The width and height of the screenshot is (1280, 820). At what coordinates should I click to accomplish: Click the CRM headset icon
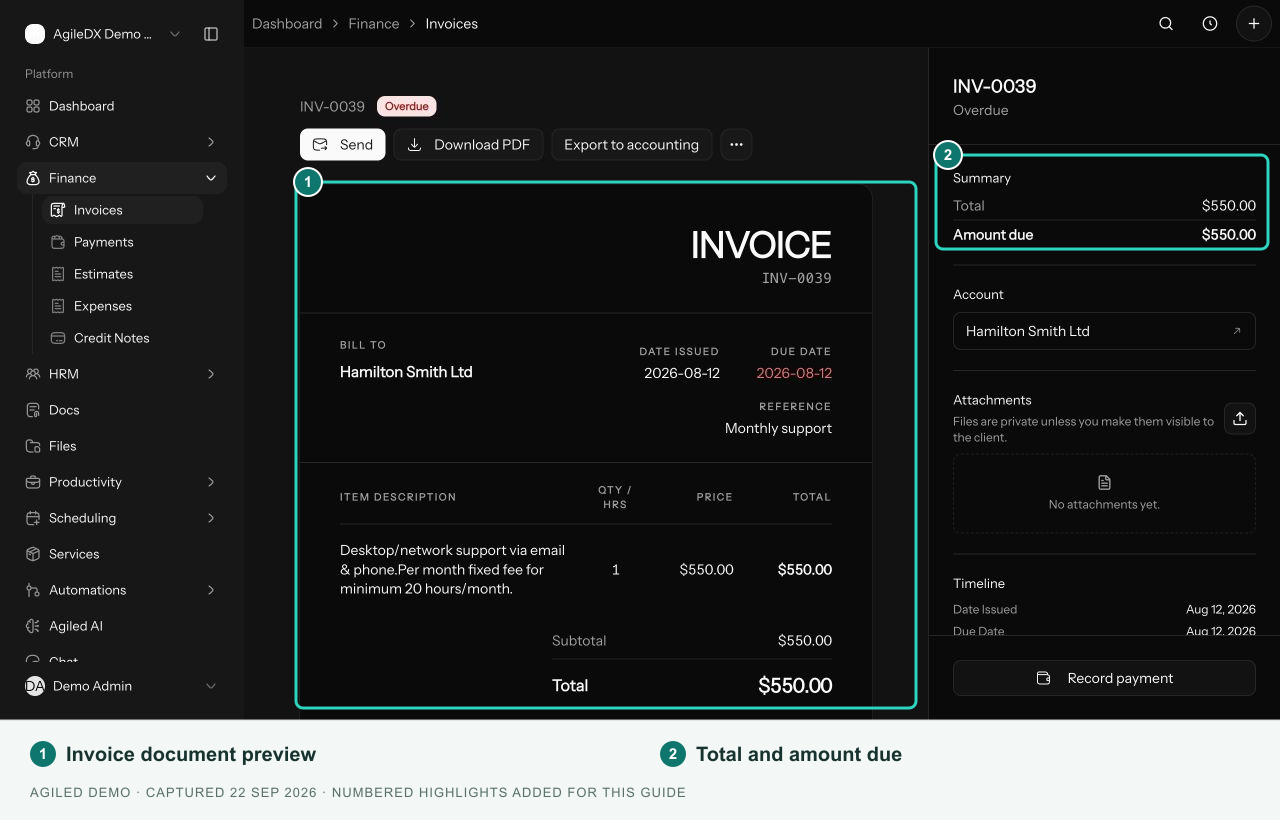(33, 142)
